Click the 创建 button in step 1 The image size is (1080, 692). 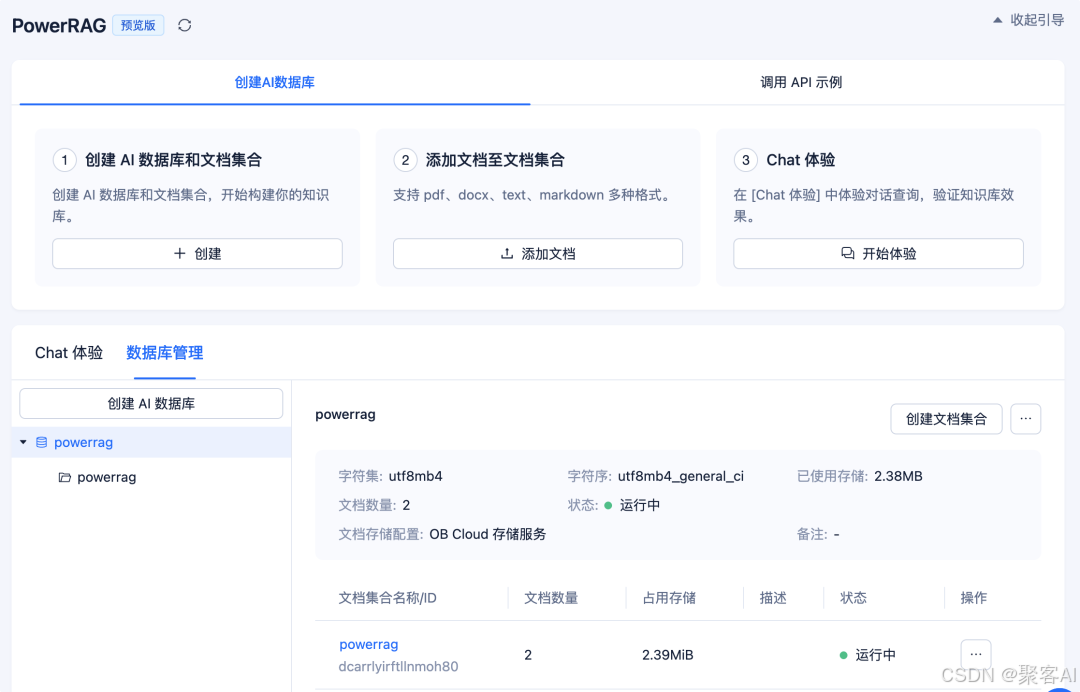click(197, 253)
